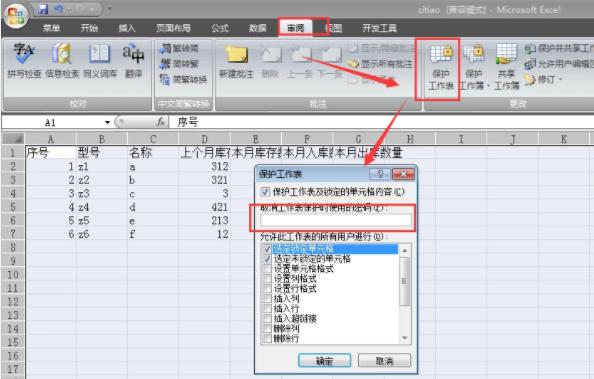Screen dimensions: 594x379
Task: Confirm protection with the 确定 button
Action: point(324,361)
